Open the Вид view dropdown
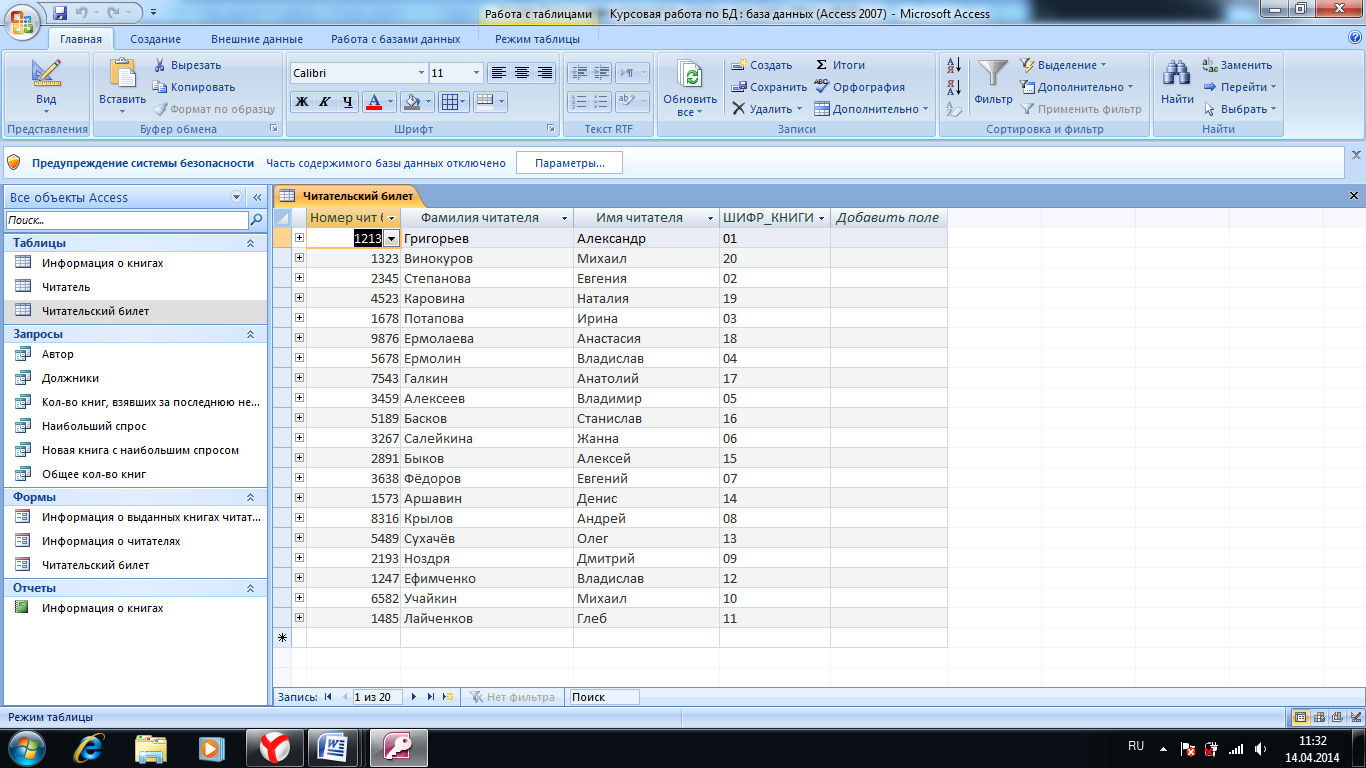1366x768 pixels. point(46,87)
